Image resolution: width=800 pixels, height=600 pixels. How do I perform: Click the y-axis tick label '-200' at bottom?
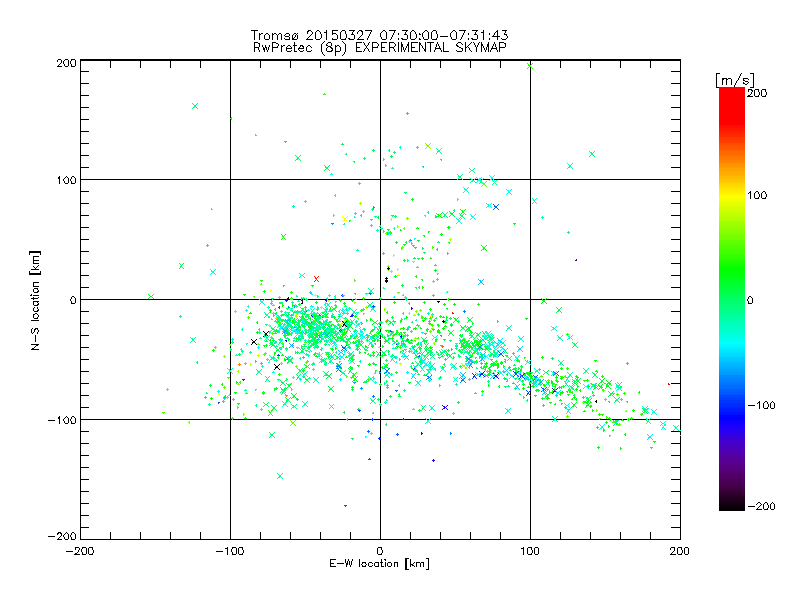click(62, 536)
